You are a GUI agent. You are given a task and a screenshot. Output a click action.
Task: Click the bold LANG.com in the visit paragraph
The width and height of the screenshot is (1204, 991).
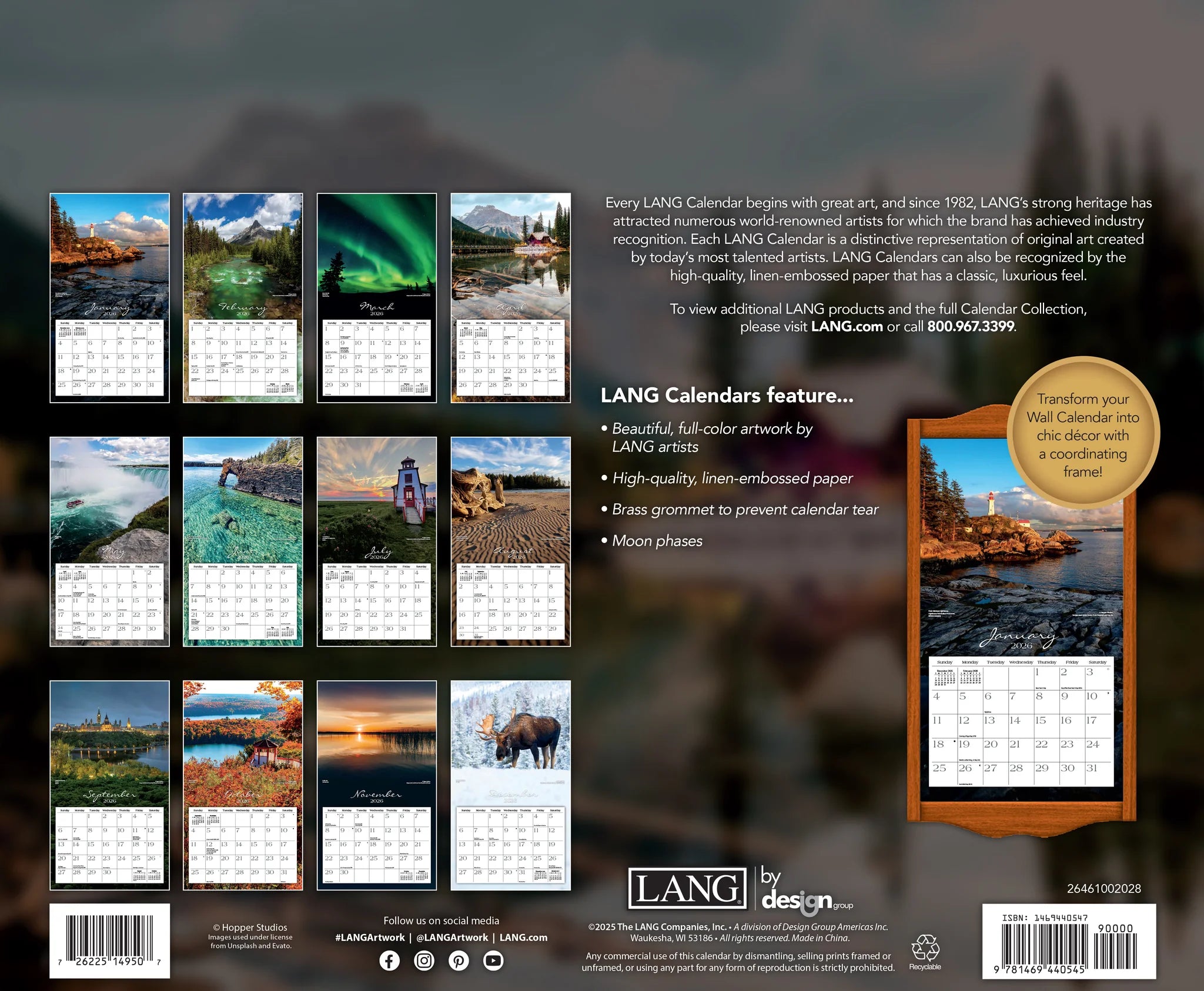[847, 326]
